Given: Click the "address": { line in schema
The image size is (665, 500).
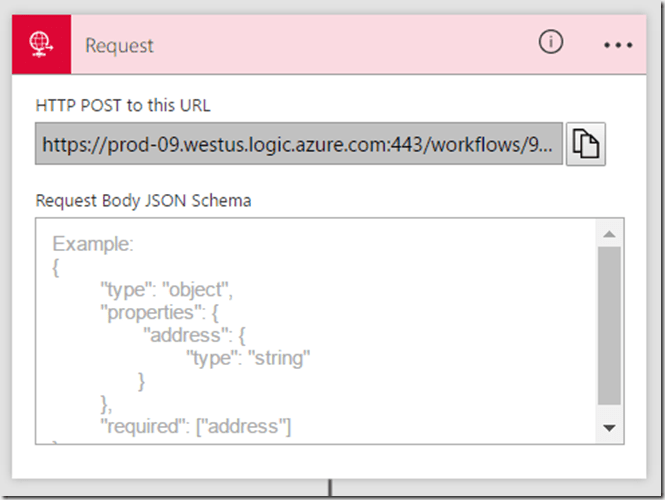Looking at the screenshot, I should (201, 336).
